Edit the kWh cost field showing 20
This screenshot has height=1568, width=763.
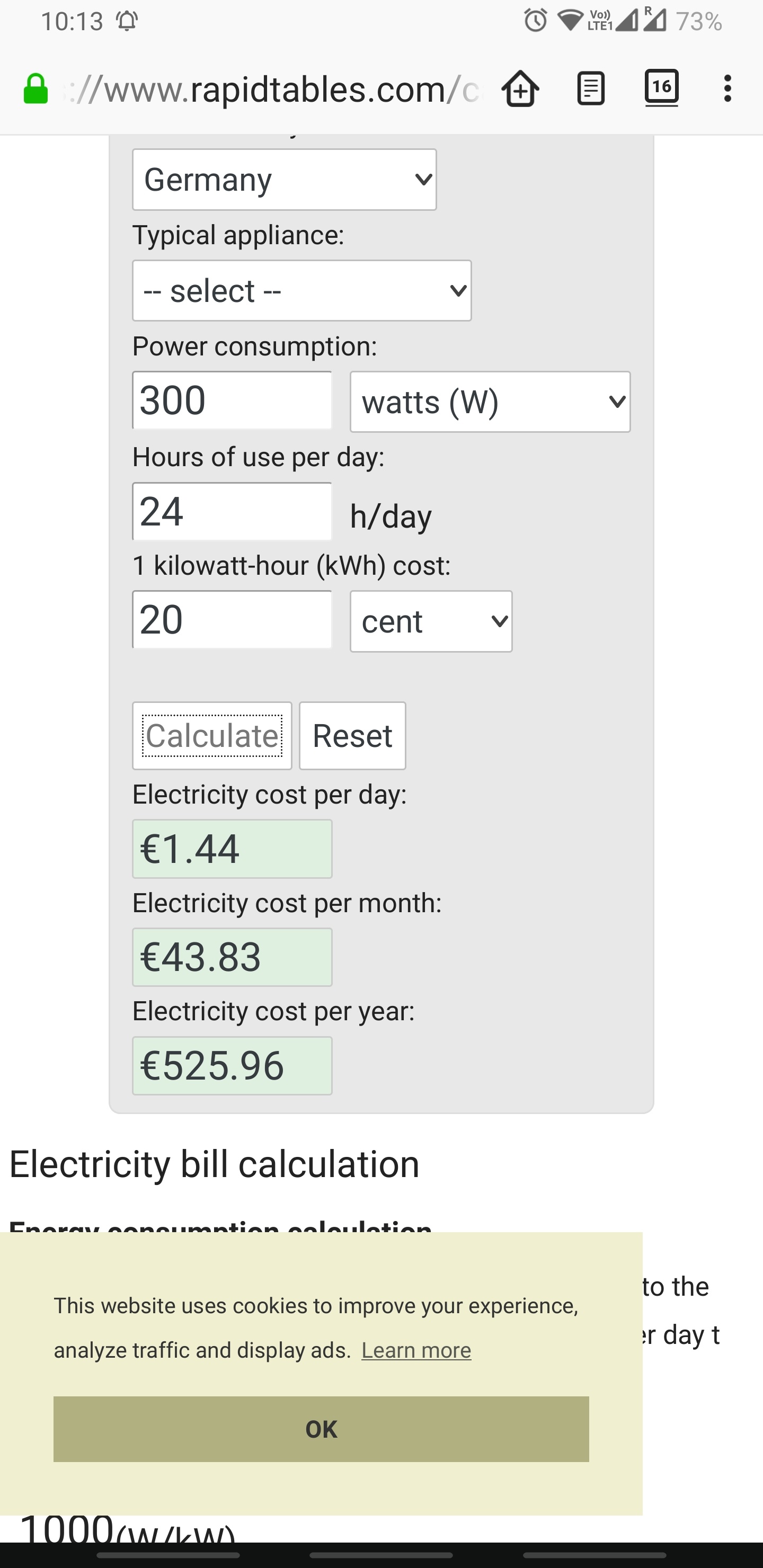(232, 620)
